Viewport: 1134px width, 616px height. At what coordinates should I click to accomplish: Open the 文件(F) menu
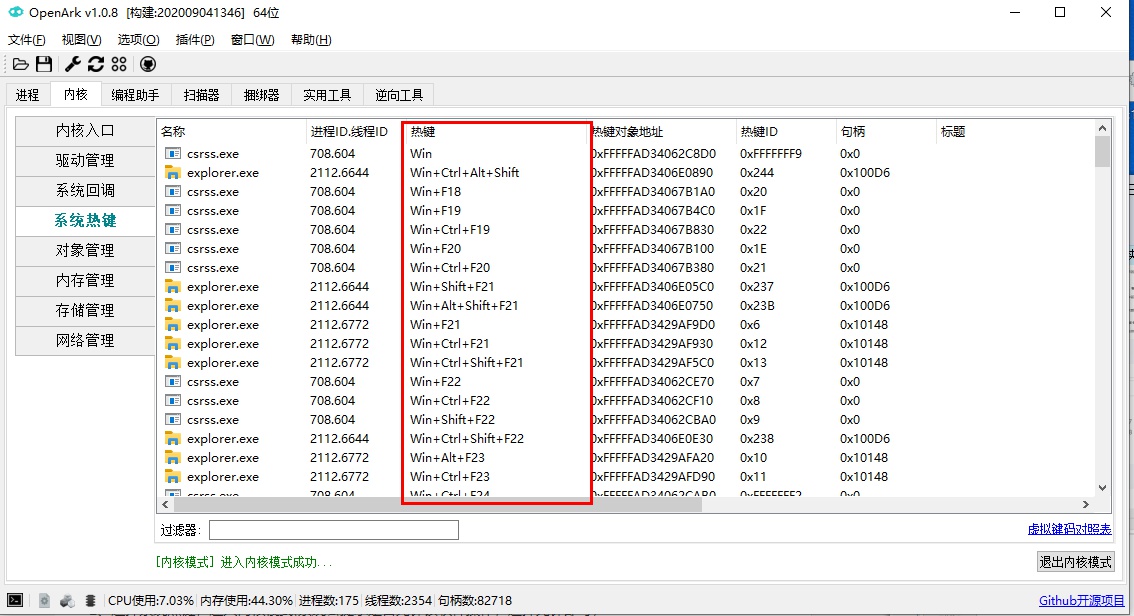coord(26,39)
